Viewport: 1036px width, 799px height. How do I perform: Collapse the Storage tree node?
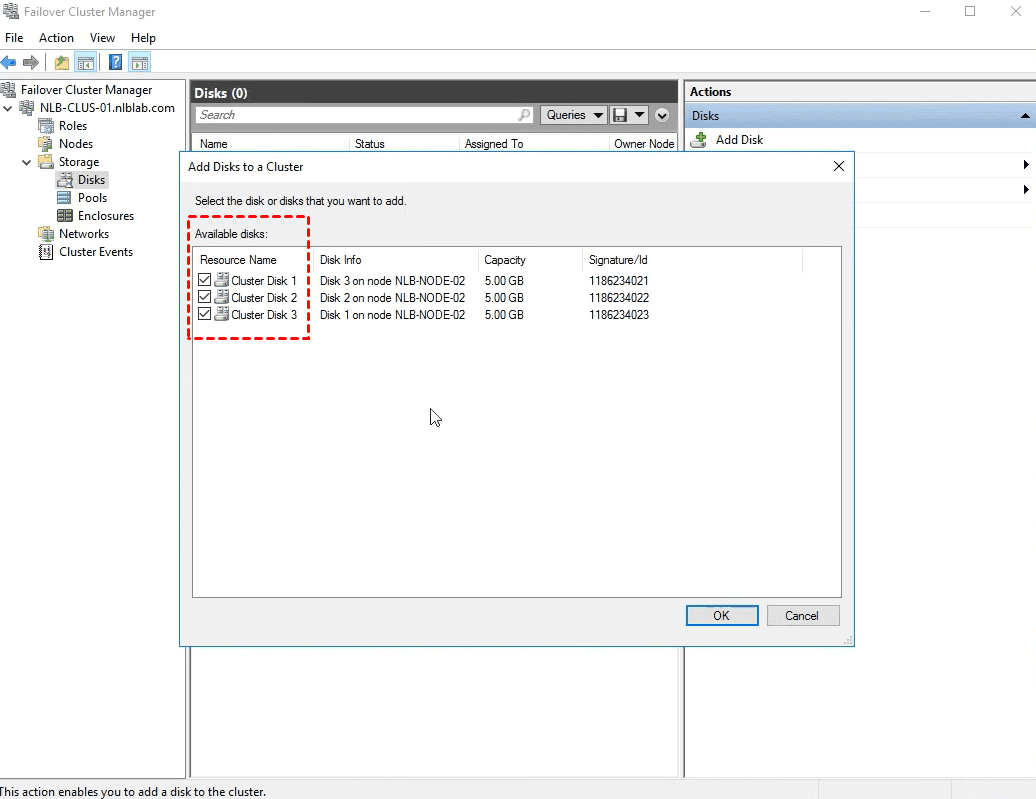pyautogui.click(x=26, y=162)
